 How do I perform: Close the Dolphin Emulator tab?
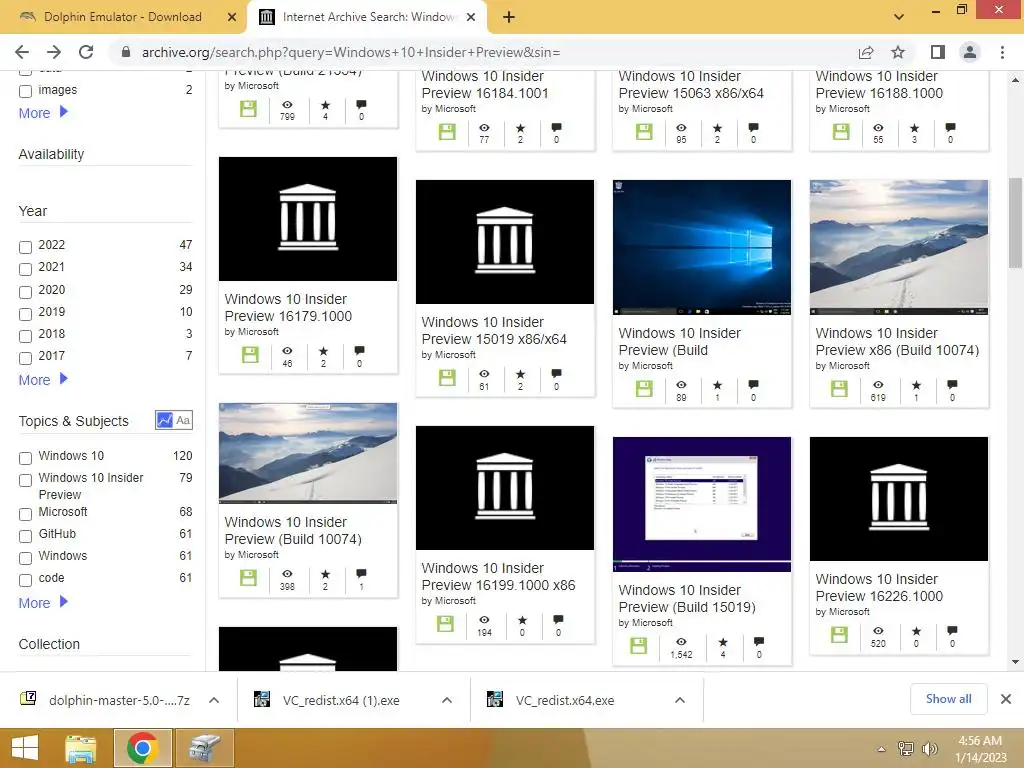(231, 17)
